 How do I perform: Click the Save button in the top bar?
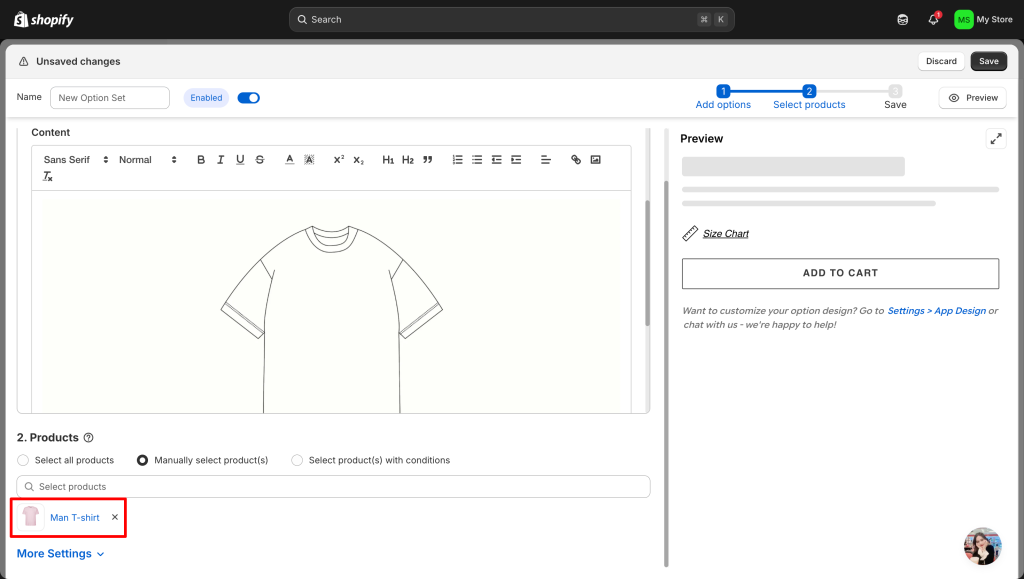pyautogui.click(x=988, y=61)
